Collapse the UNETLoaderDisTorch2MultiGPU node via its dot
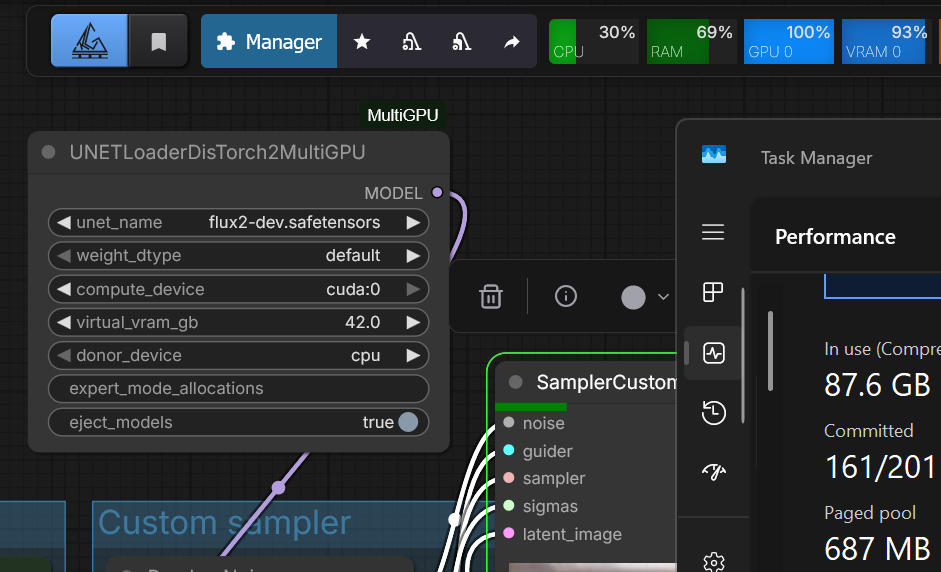This screenshot has height=572, width=941. (49, 152)
